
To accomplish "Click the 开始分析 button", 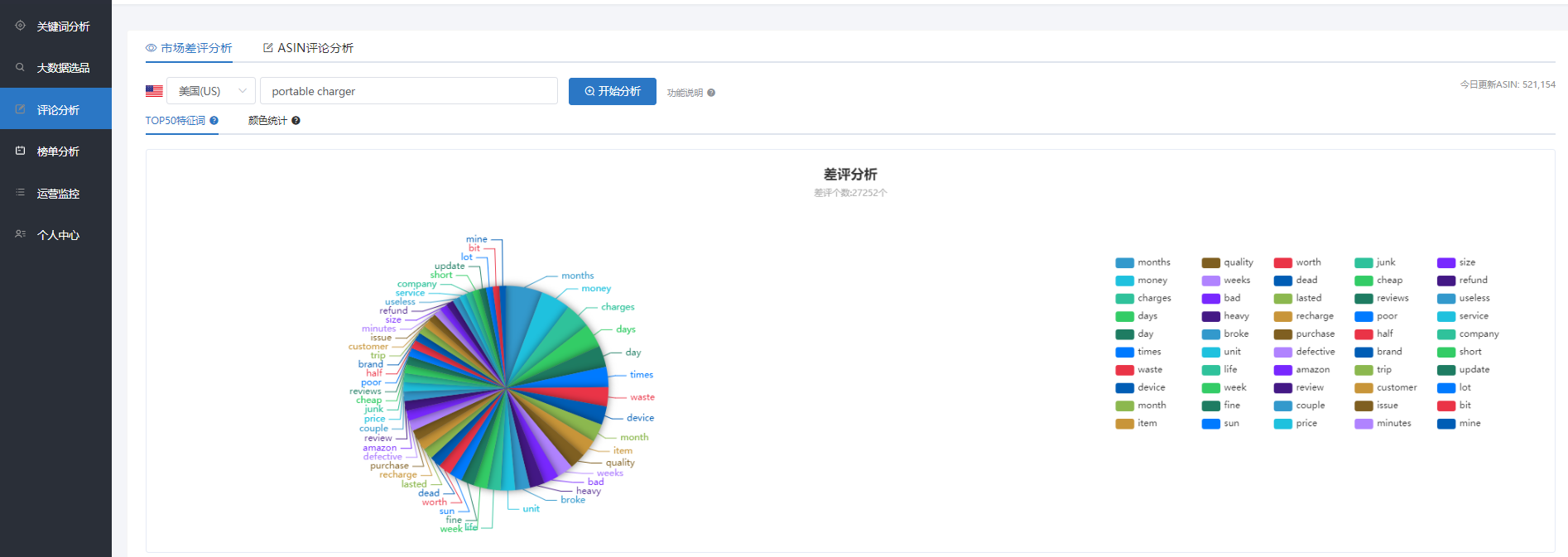I will pos(613,91).
